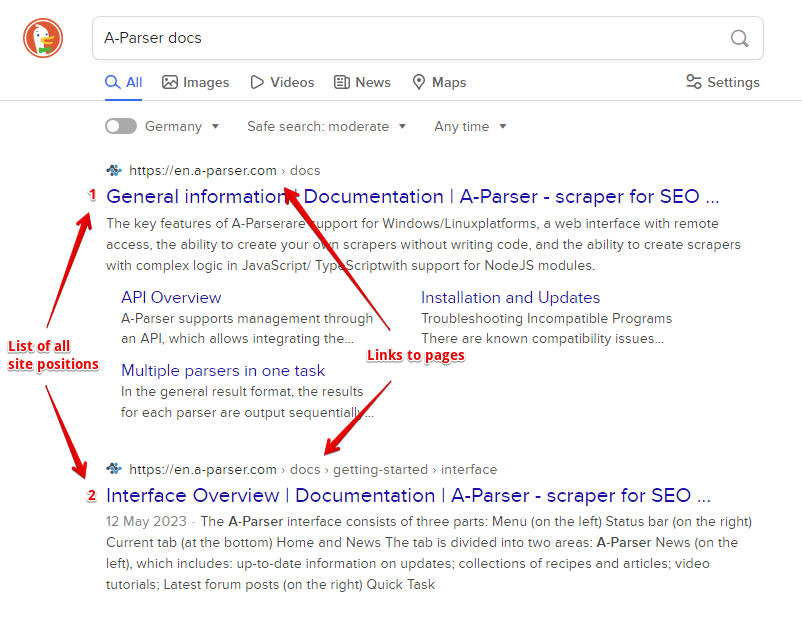Switch to the Videos tab
The image size is (802, 624).
tap(282, 82)
